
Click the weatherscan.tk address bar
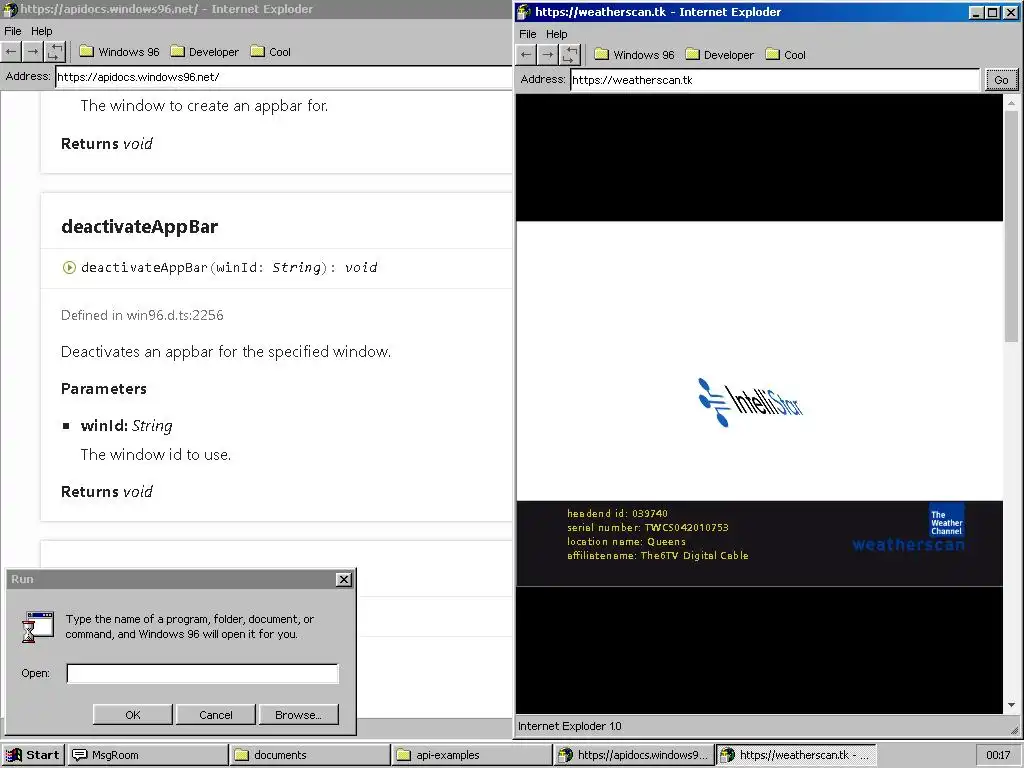point(775,80)
